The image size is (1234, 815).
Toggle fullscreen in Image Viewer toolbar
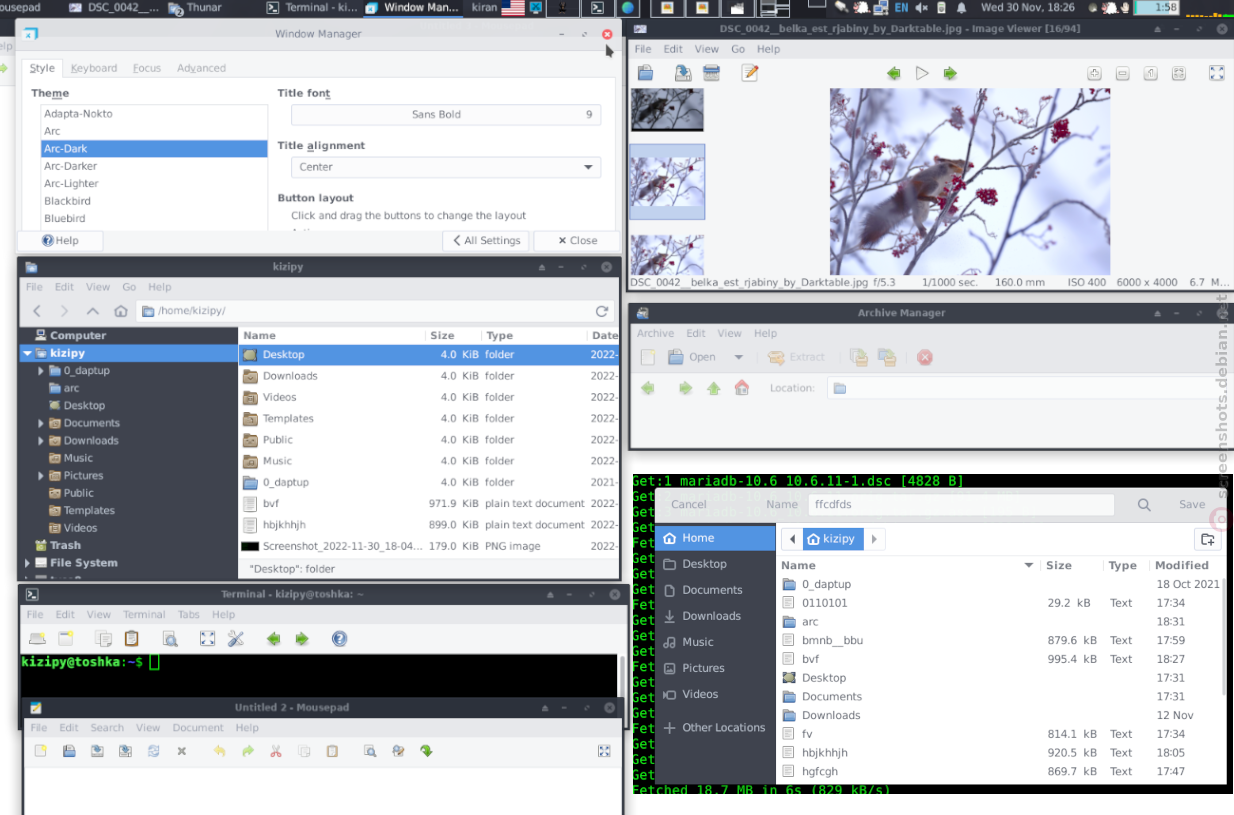(x=1216, y=73)
